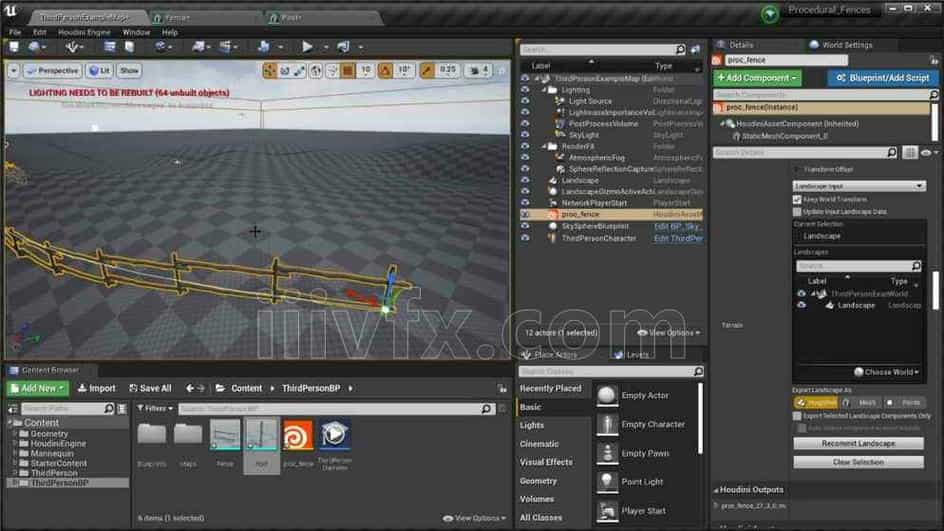Screen dimensions: 944x531
Task: Click the Add Component button
Action: 757,78
